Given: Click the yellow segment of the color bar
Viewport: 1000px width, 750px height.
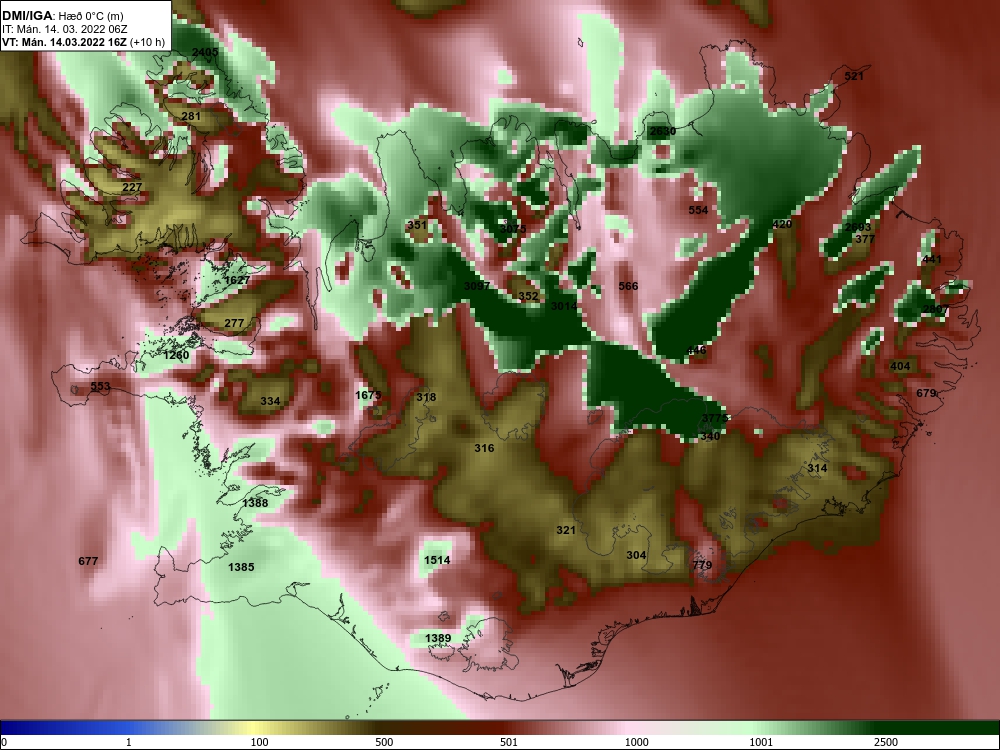Looking at the screenshot, I should (255, 728).
